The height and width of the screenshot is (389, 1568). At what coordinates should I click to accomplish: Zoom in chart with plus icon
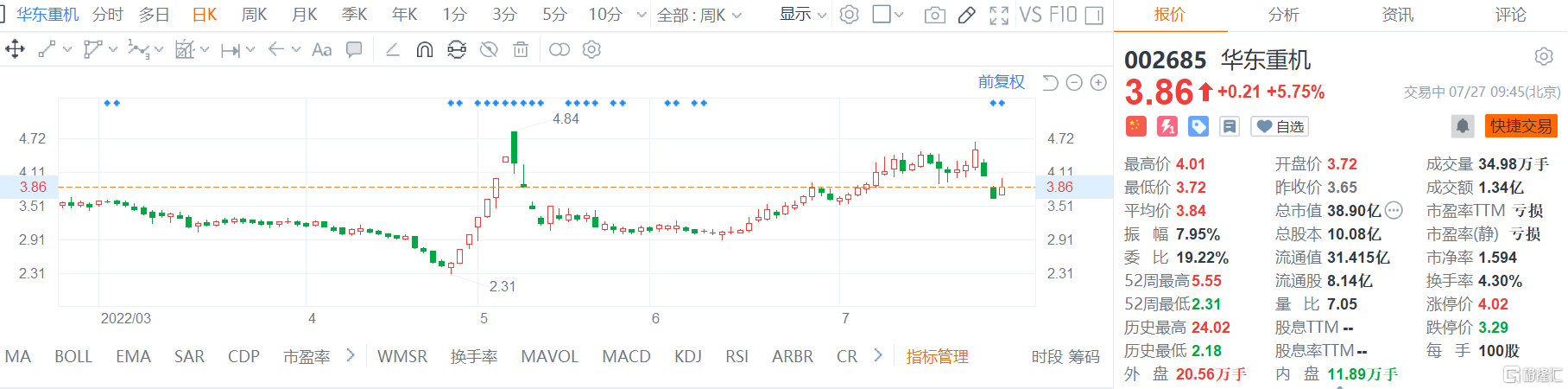click(x=1098, y=82)
